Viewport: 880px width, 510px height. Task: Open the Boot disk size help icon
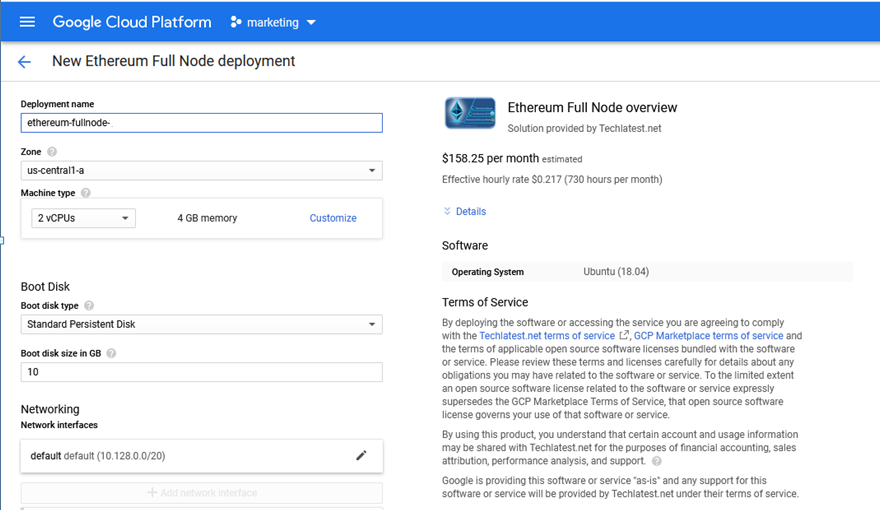point(111,353)
